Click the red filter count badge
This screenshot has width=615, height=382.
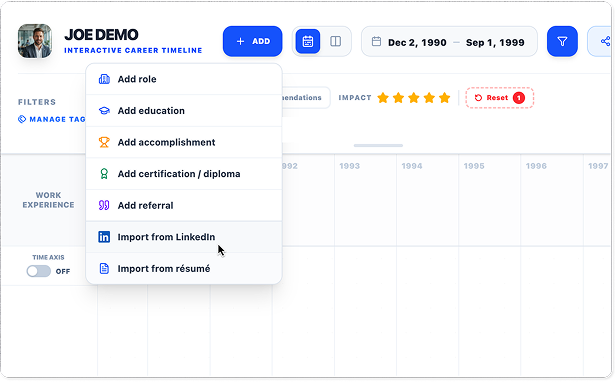[519, 98]
